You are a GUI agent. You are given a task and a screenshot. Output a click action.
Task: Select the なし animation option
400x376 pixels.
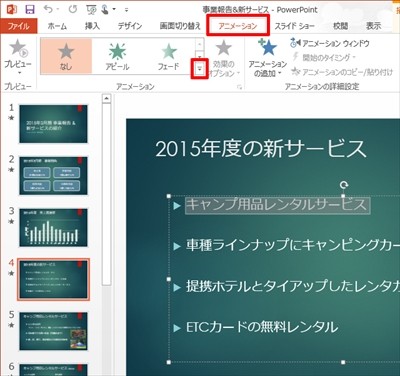66,56
